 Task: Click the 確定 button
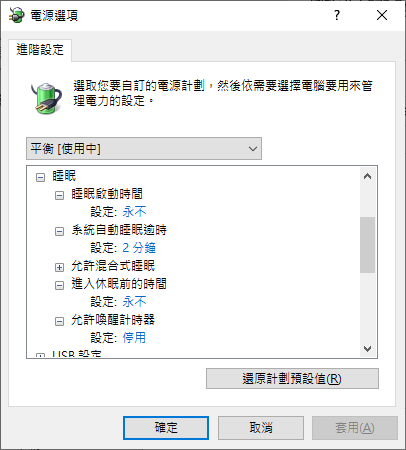coord(166,428)
